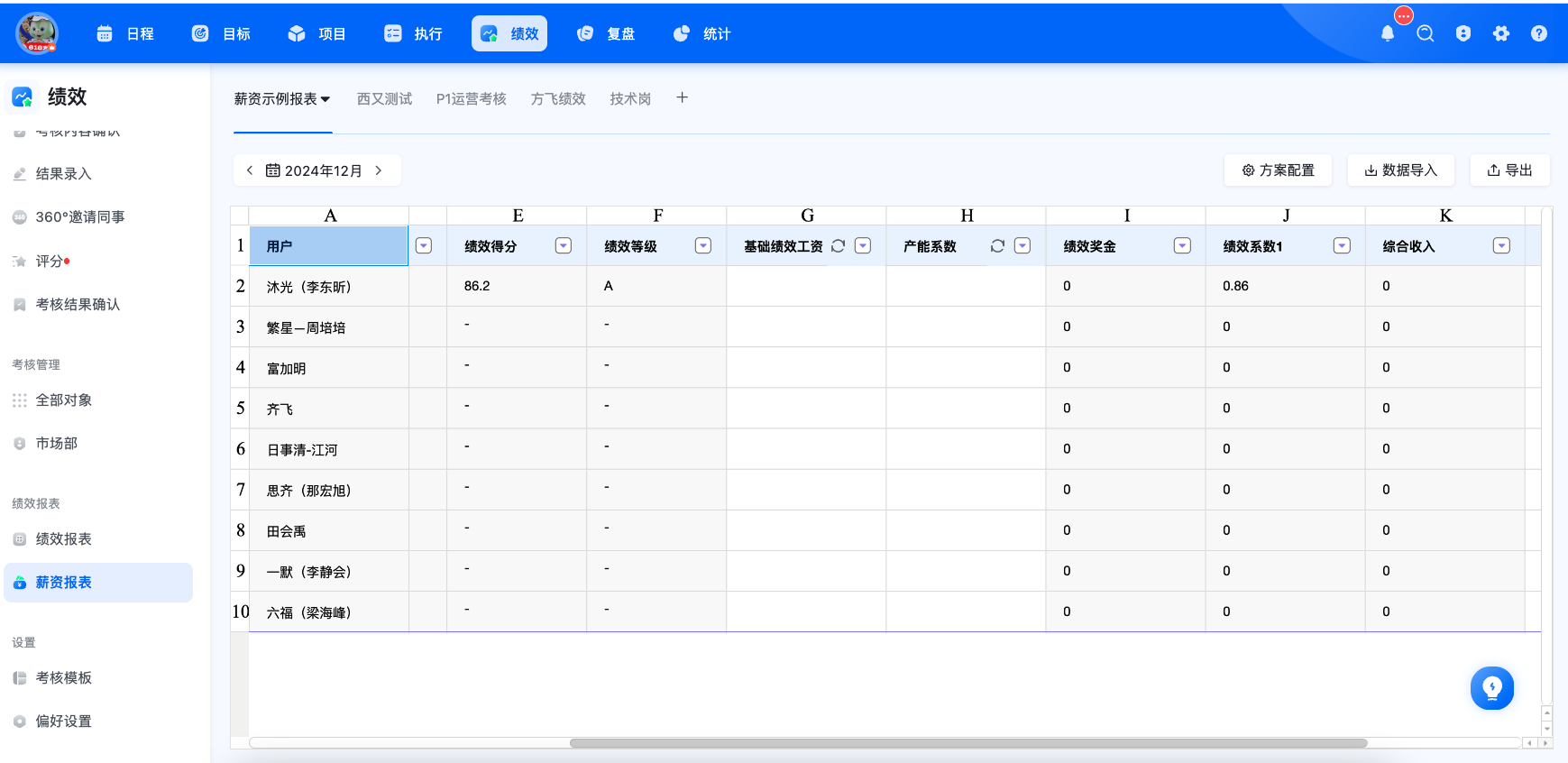The image size is (1568, 763).
Task: Select the 86.2 score cell
Action: pyautogui.click(x=517, y=287)
